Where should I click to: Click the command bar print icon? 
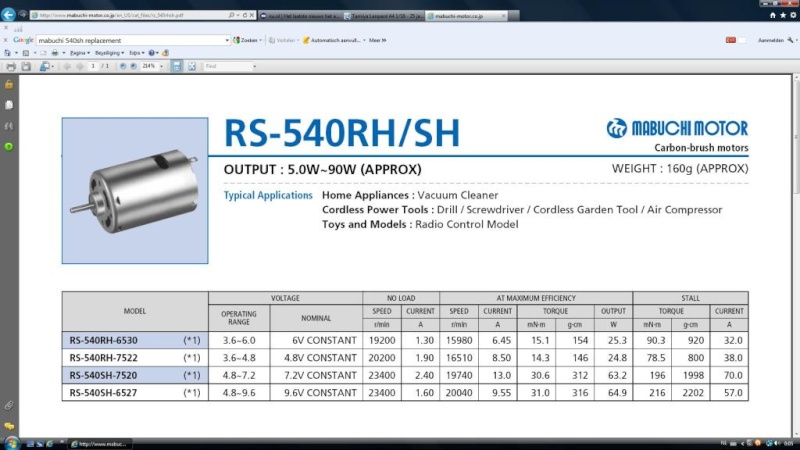coord(55,53)
